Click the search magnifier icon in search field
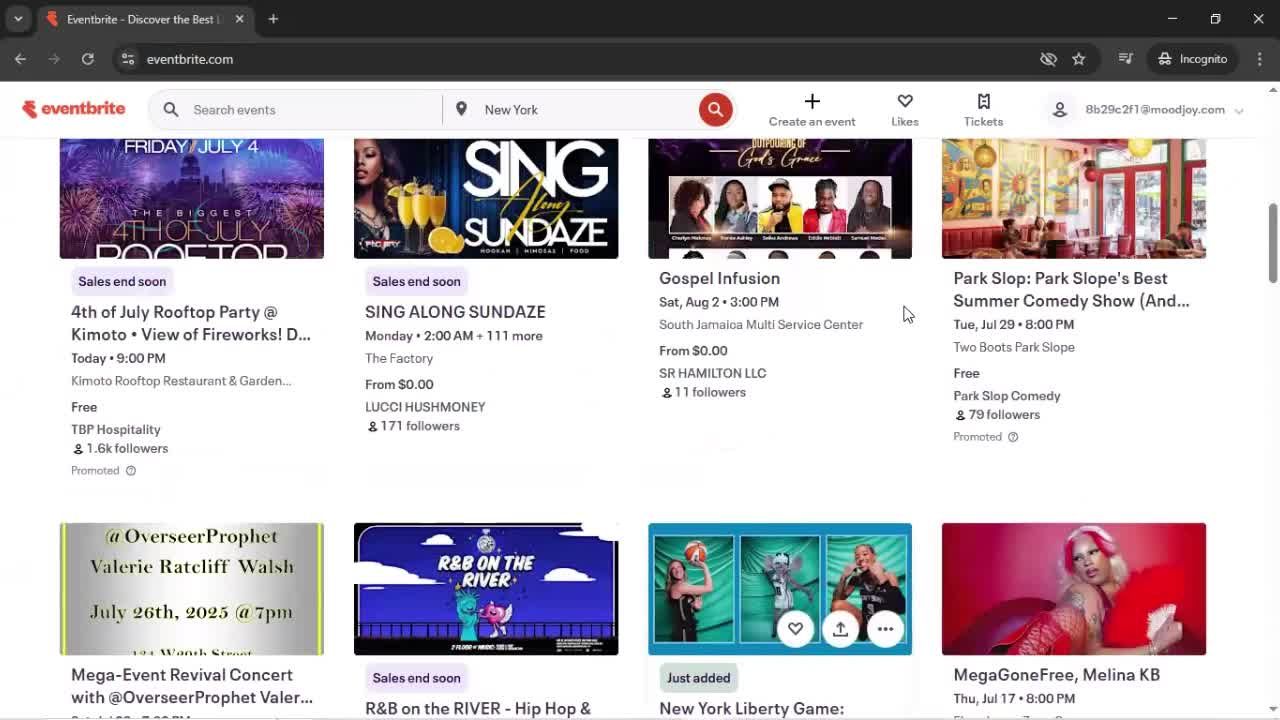 click(171, 110)
